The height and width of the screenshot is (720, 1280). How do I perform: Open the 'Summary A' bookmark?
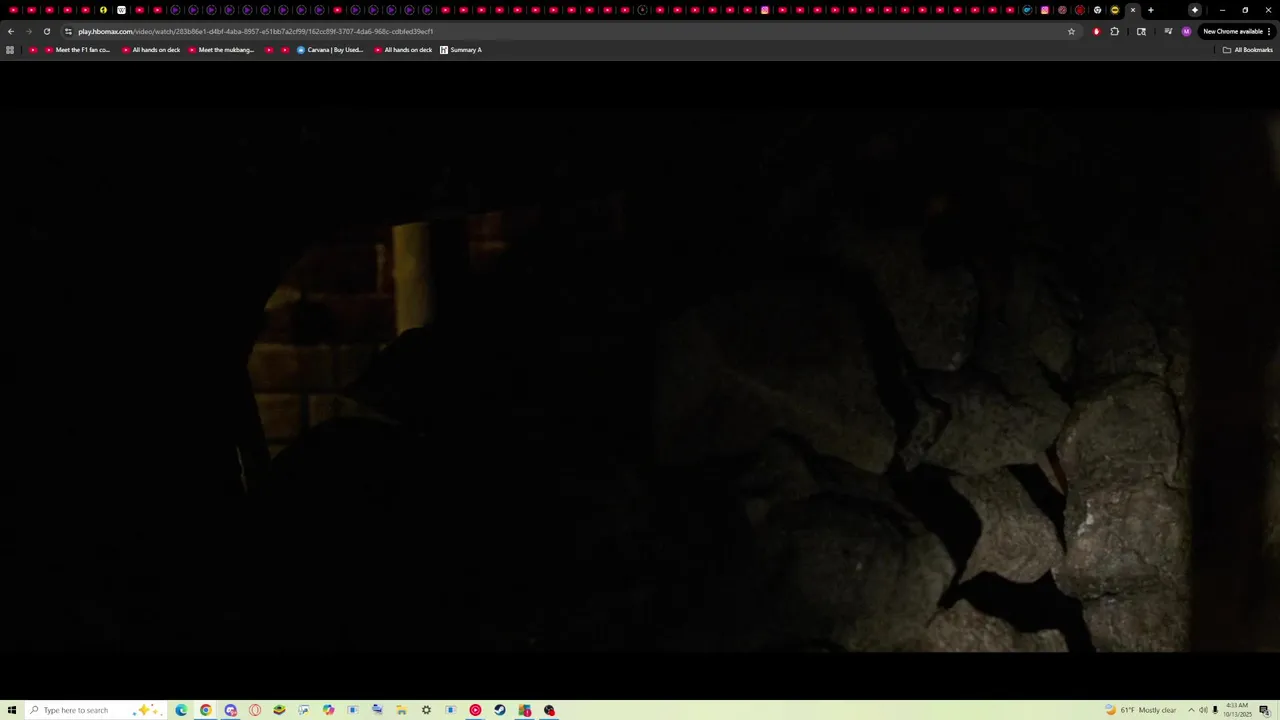coord(460,50)
